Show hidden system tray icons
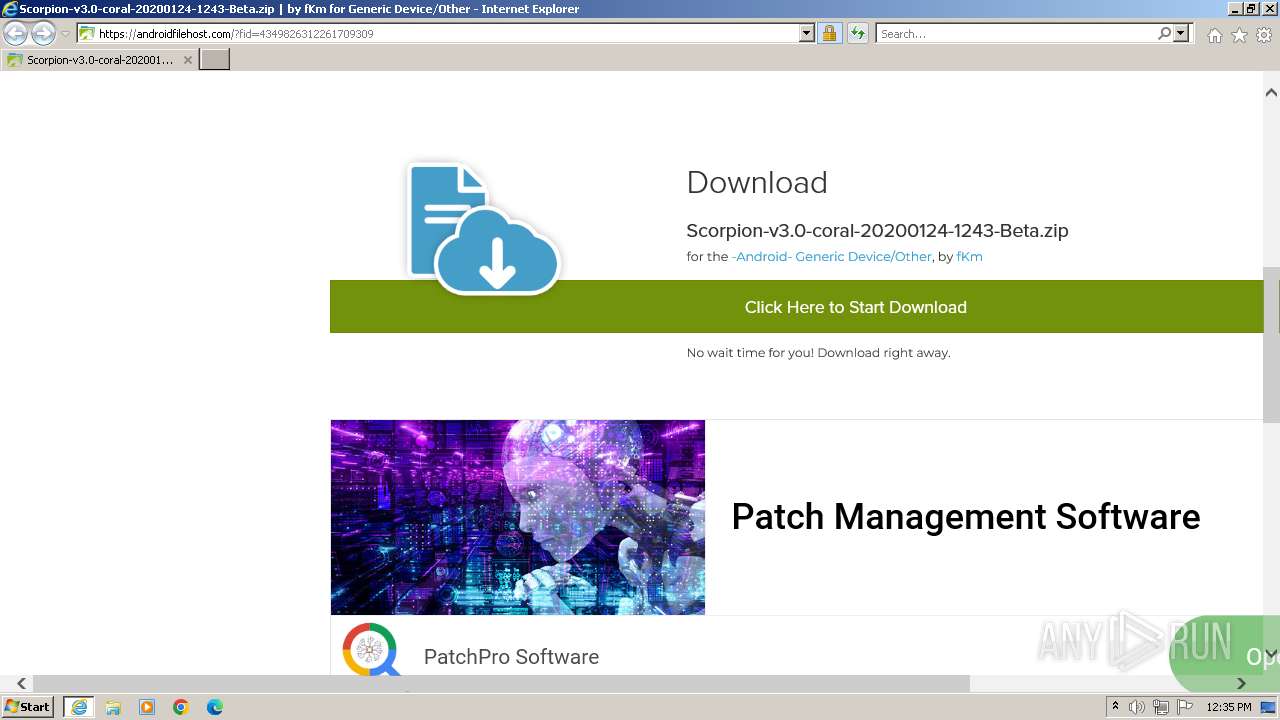Viewport: 1280px width, 720px height. click(1115, 707)
